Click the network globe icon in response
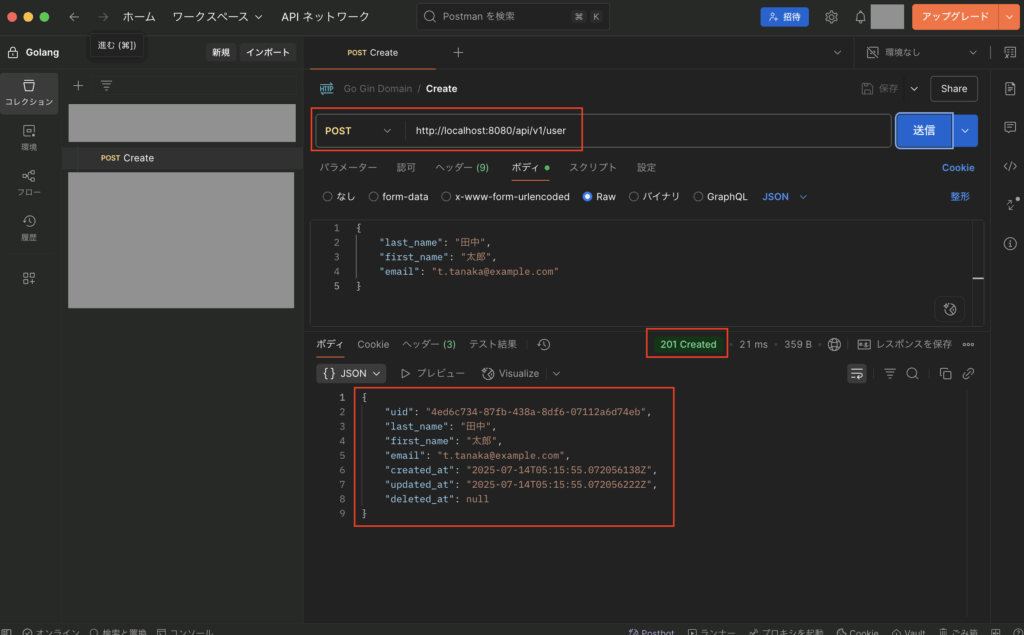This screenshot has width=1024, height=635. click(x=834, y=344)
